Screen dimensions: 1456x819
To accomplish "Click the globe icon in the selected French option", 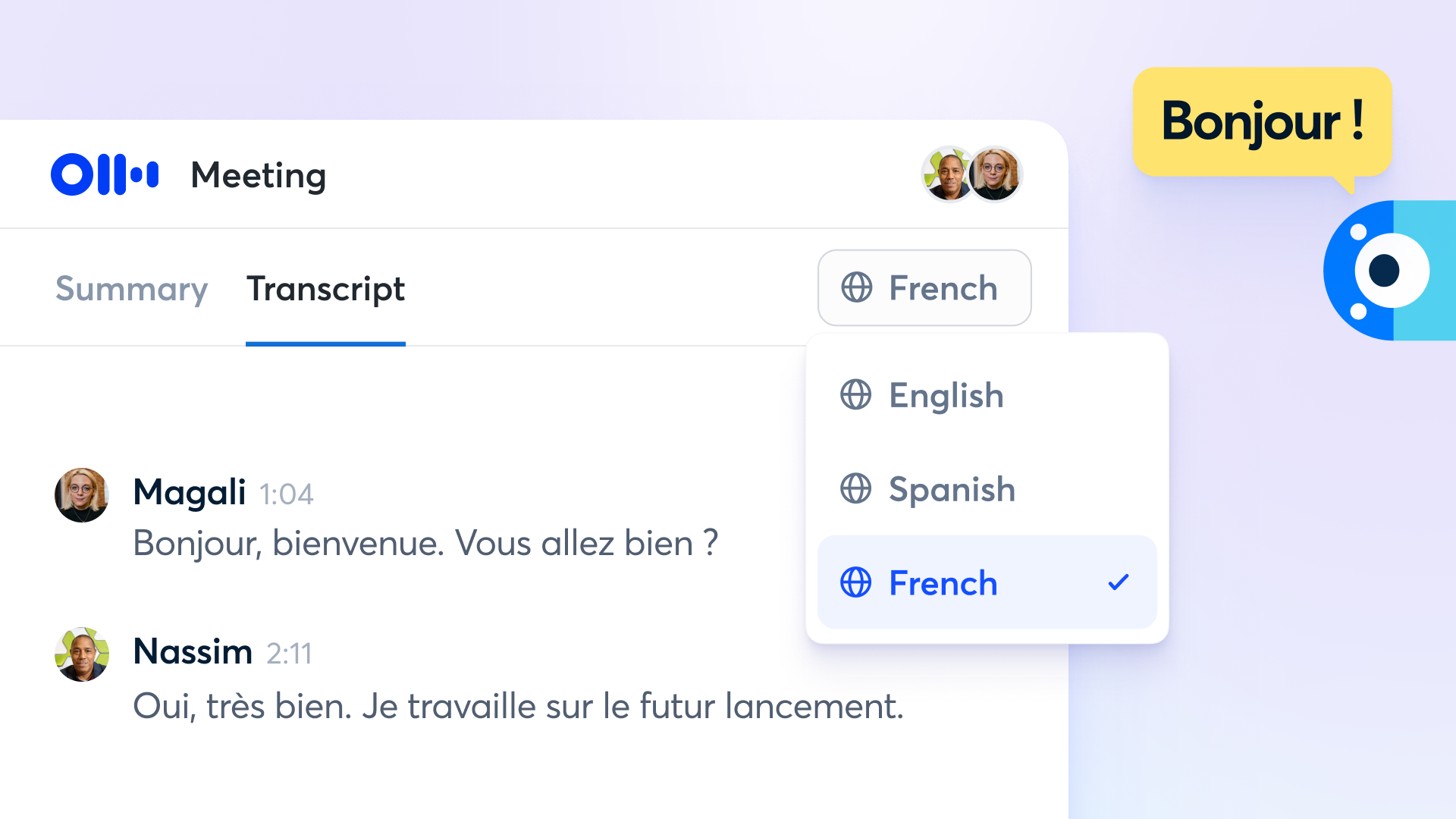I will point(856,582).
